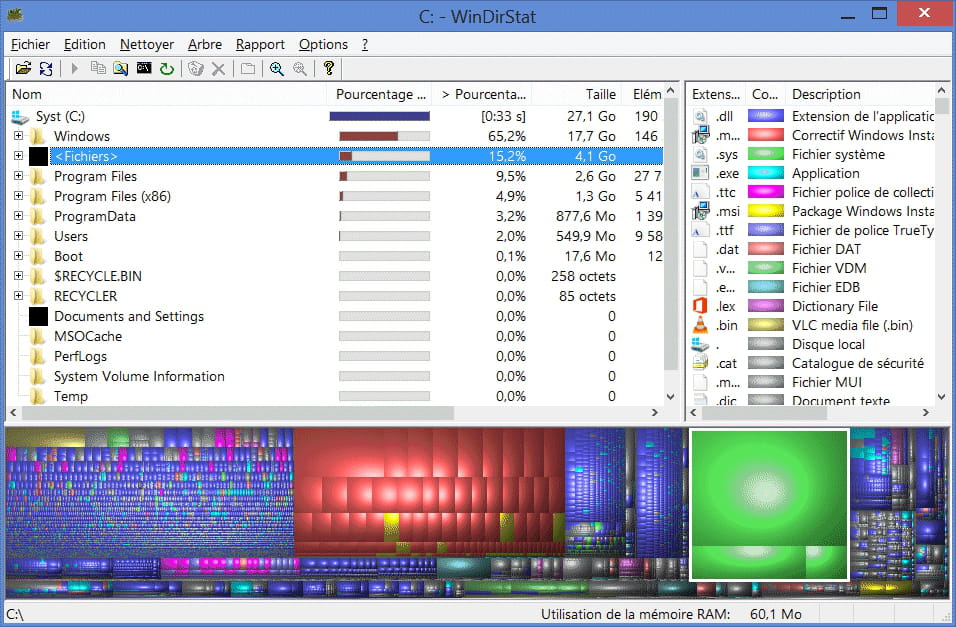Screen dimensions: 956x627
Task: Click the directory tree horizontal scrollbar
Action: pos(238,413)
